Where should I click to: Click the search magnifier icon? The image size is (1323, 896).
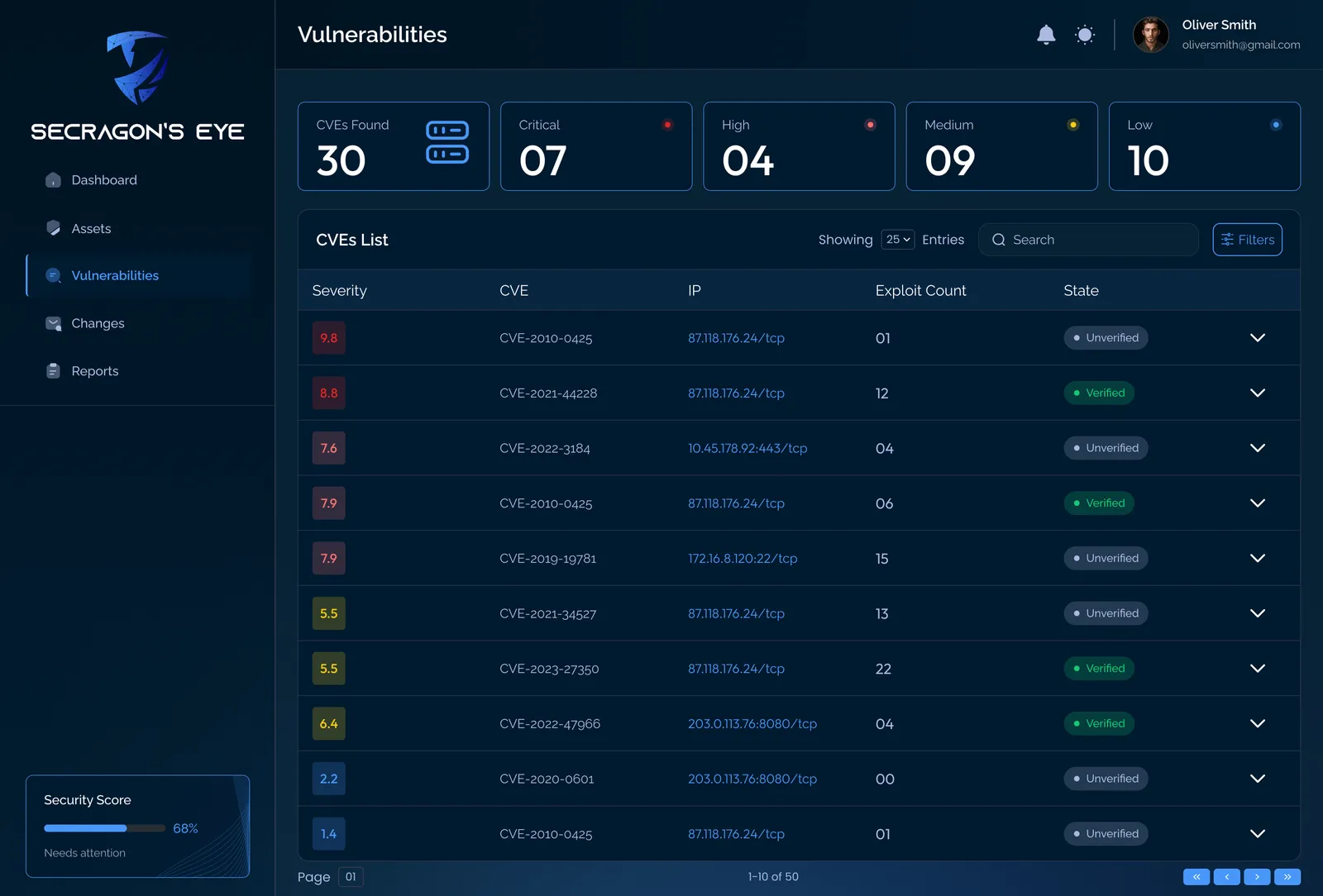999,240
